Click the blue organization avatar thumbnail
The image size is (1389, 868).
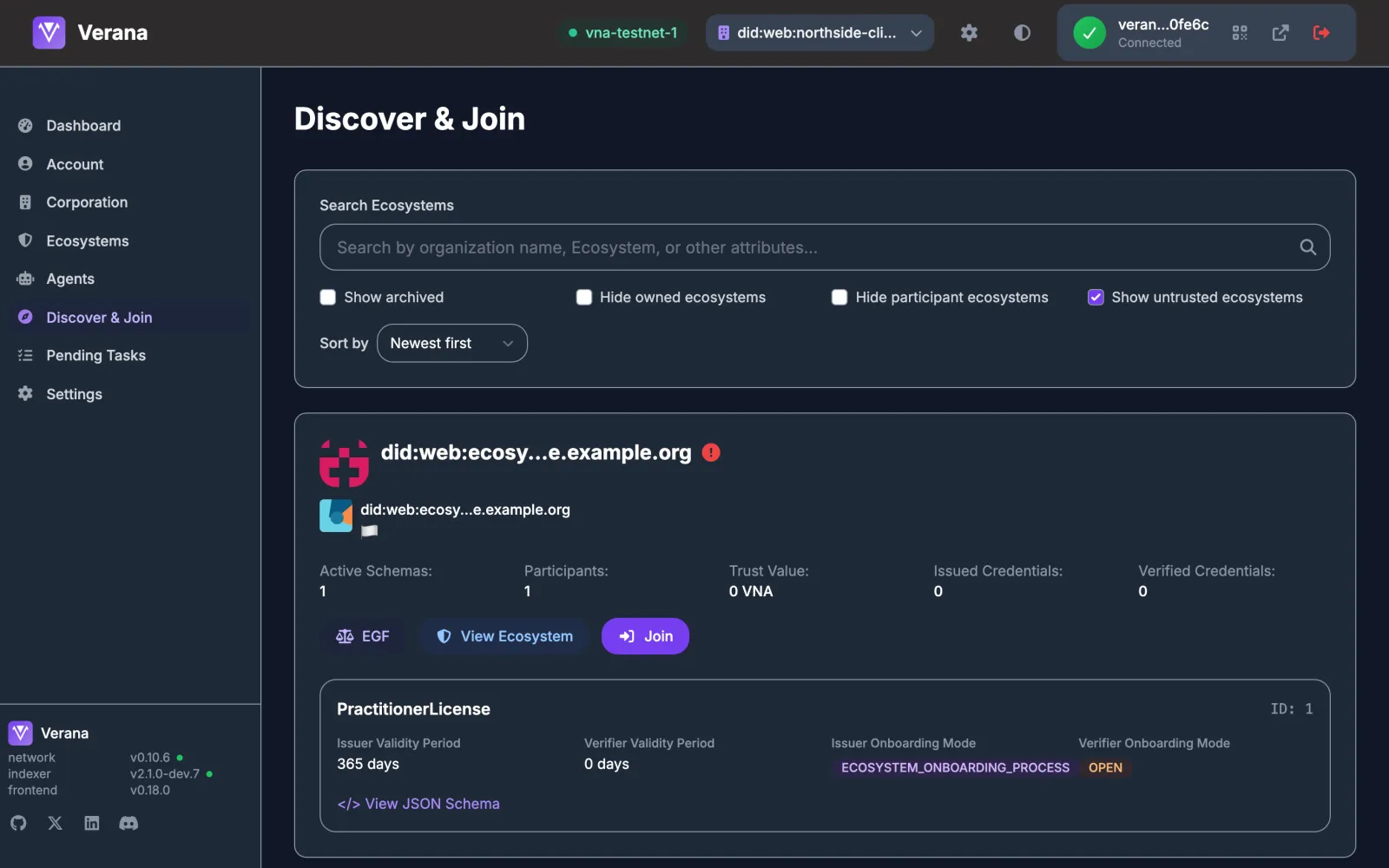pos(336,516)
